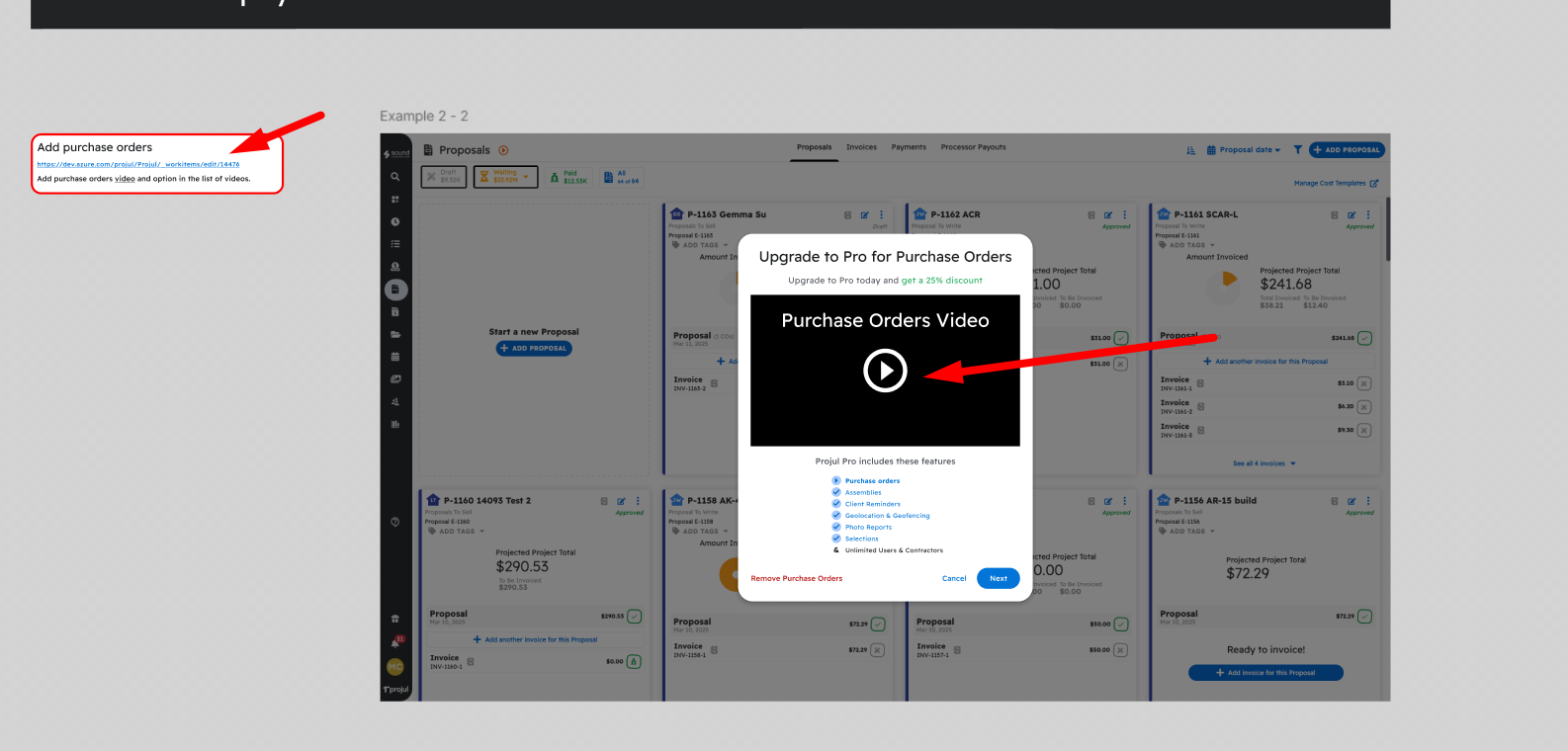This screenshot has height=751, width=1568.
Task: Open three-dot menu on P-1156 AR-15 build
Action: click(x=1368, y=501)
